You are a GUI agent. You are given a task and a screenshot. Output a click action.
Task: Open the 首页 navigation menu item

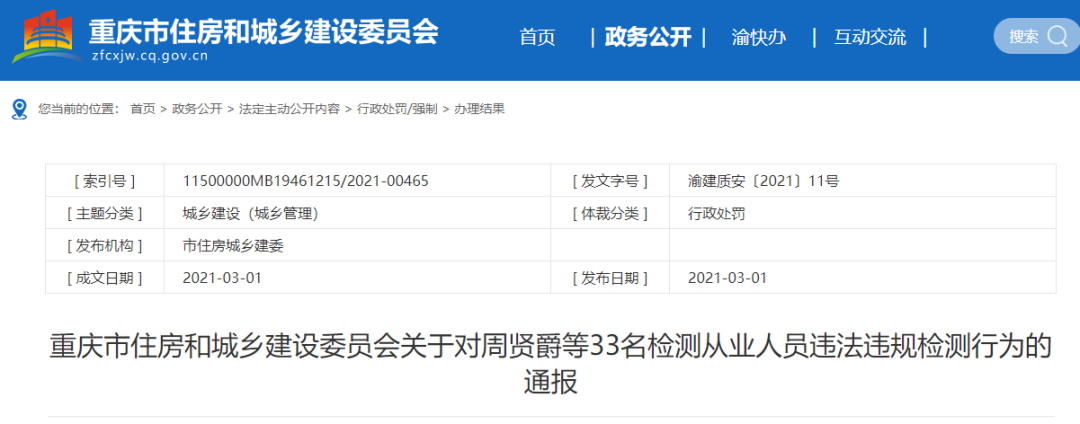point(537,37)
